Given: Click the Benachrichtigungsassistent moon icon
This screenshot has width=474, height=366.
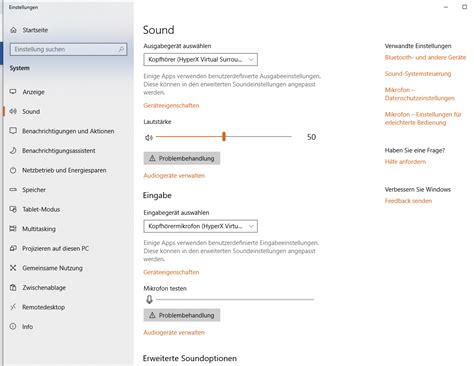Looking at the screenshot, I should pos(13,150).
